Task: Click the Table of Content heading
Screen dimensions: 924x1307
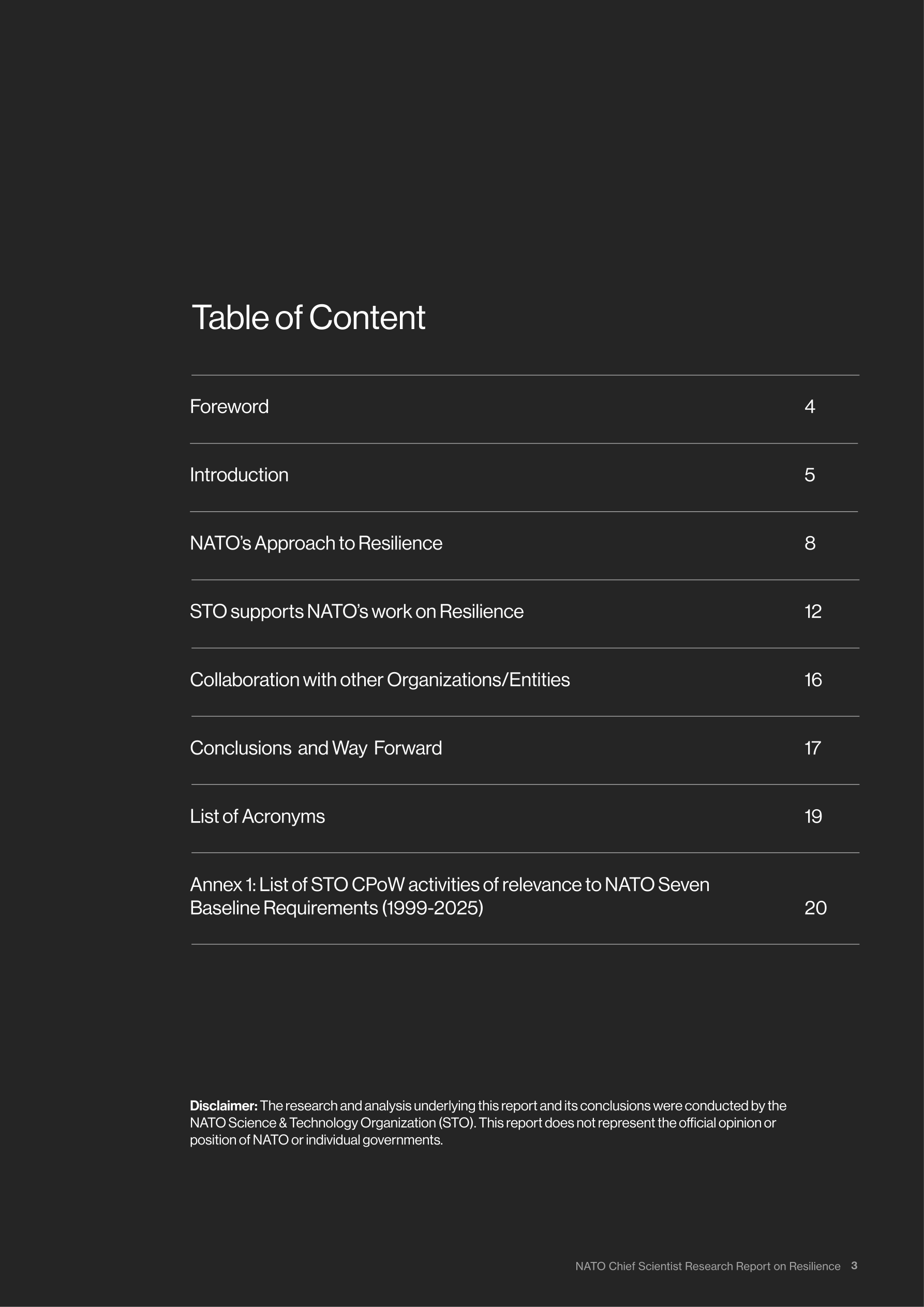Action: [x=308, y=318]
